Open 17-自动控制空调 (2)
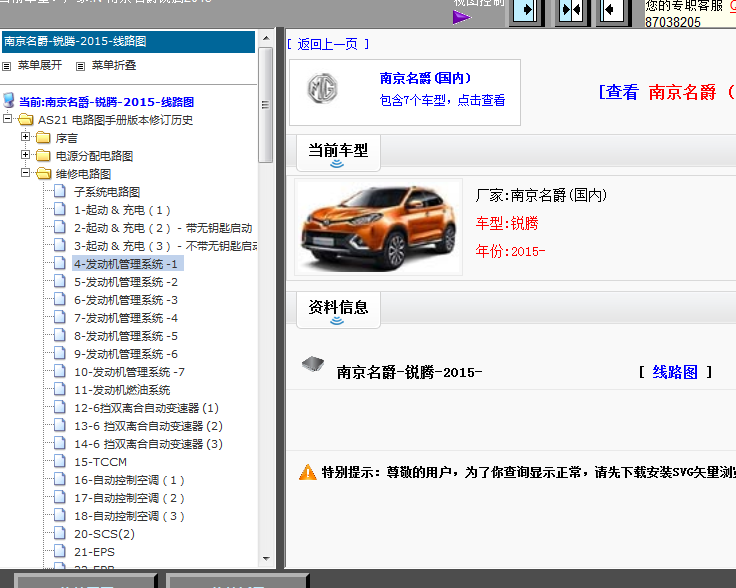736x588 pixels. click(x=129, y=498)
